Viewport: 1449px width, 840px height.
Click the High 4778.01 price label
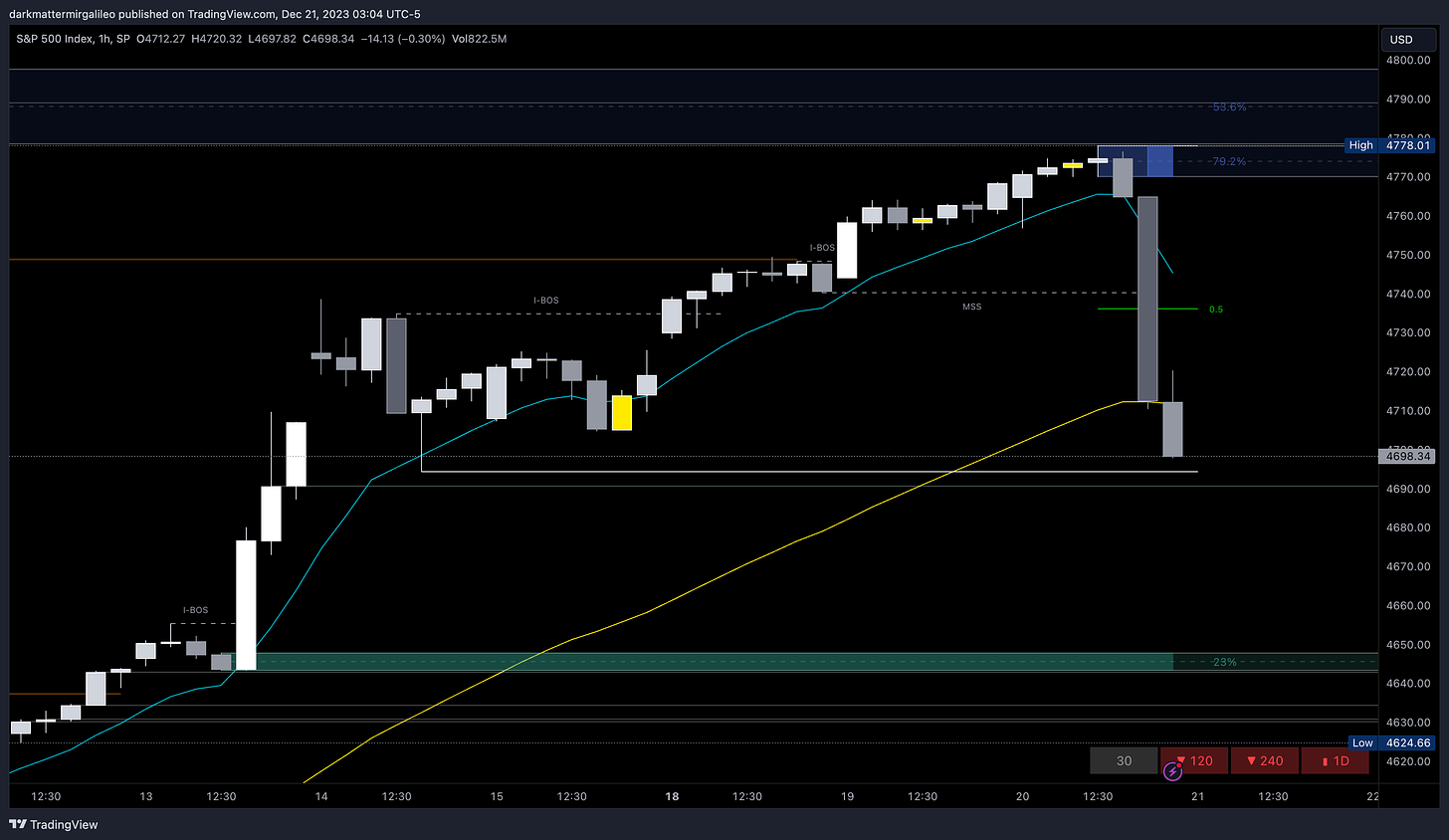1389,145
